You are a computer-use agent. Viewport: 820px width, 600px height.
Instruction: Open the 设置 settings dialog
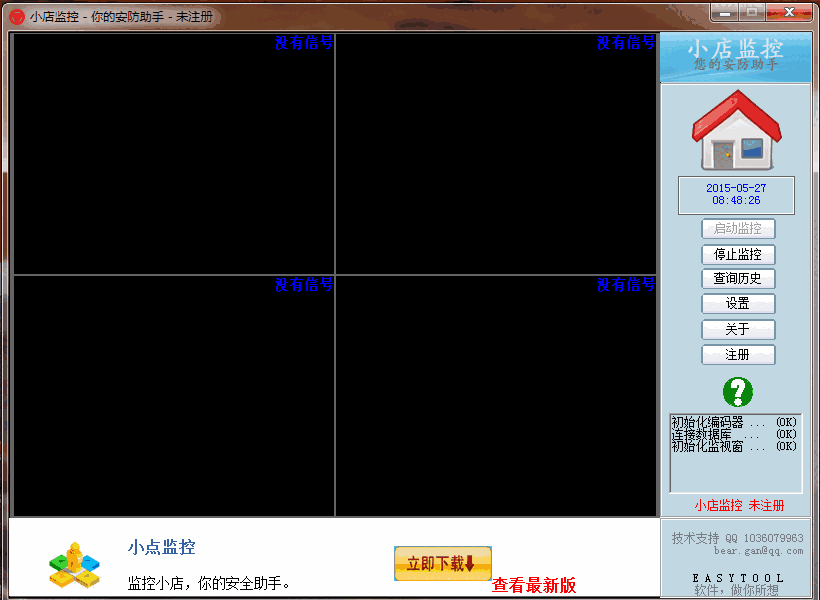point(738,304)
